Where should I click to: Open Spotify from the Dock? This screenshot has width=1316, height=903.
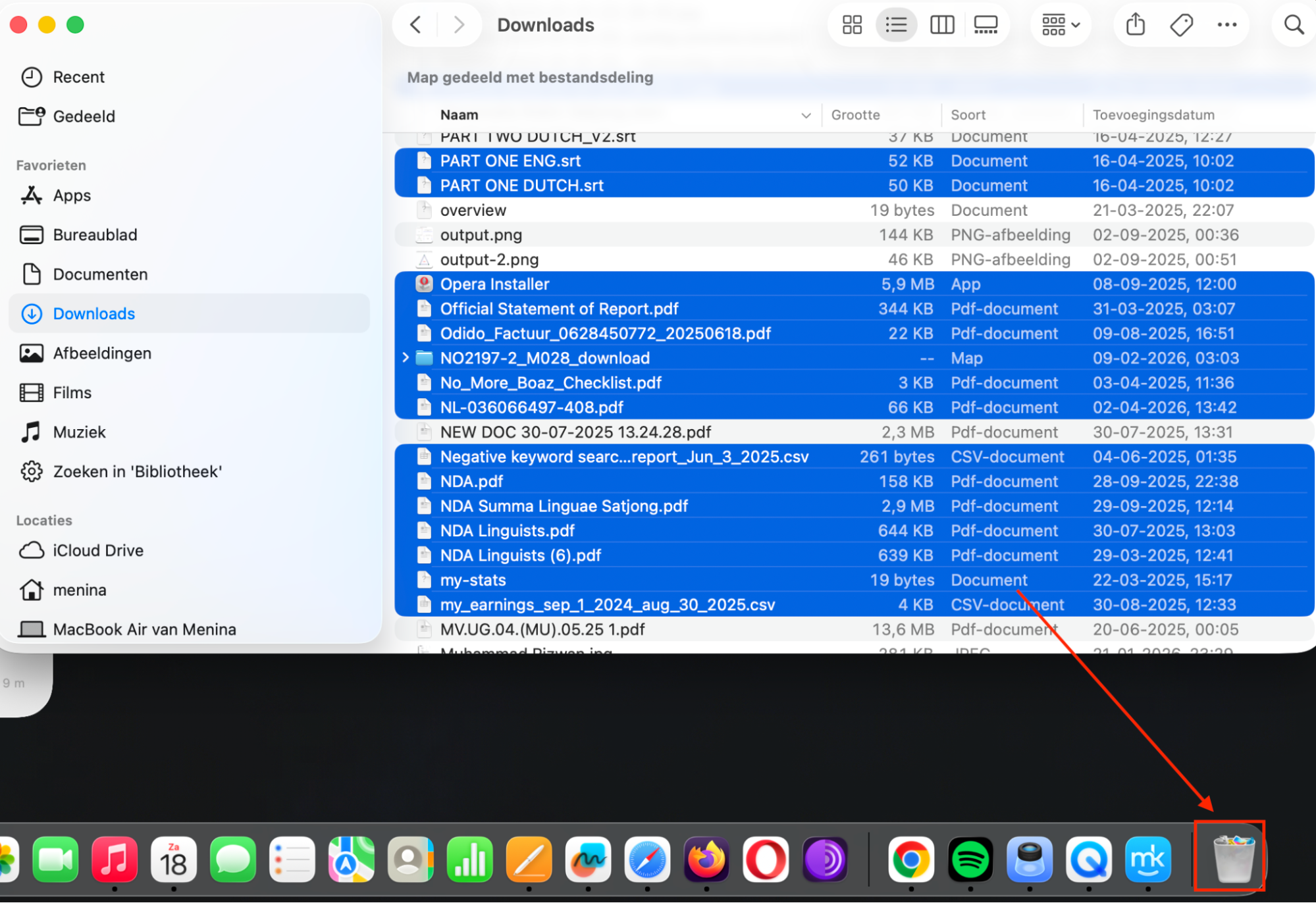[x=970, y=859]
